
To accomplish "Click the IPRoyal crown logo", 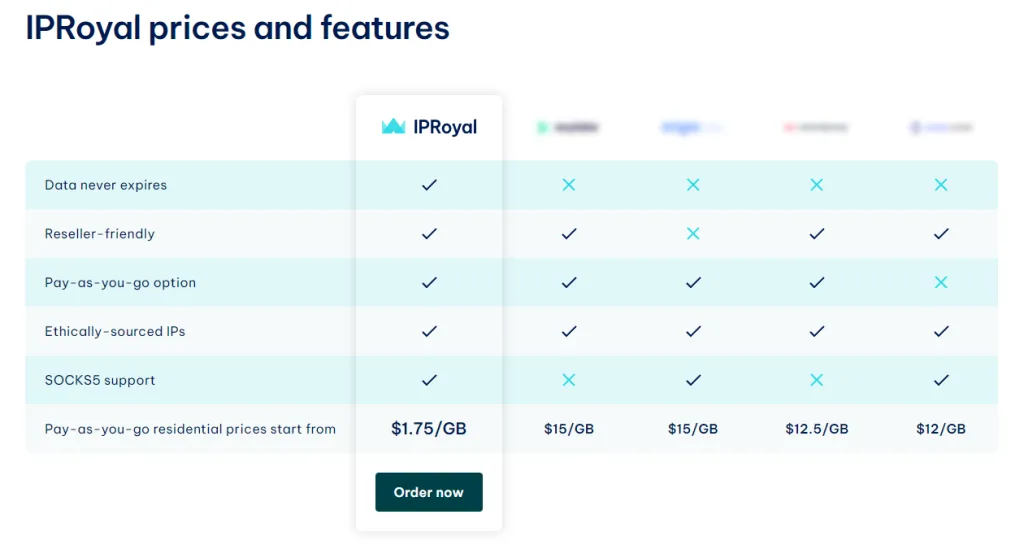I will (393, 127).
